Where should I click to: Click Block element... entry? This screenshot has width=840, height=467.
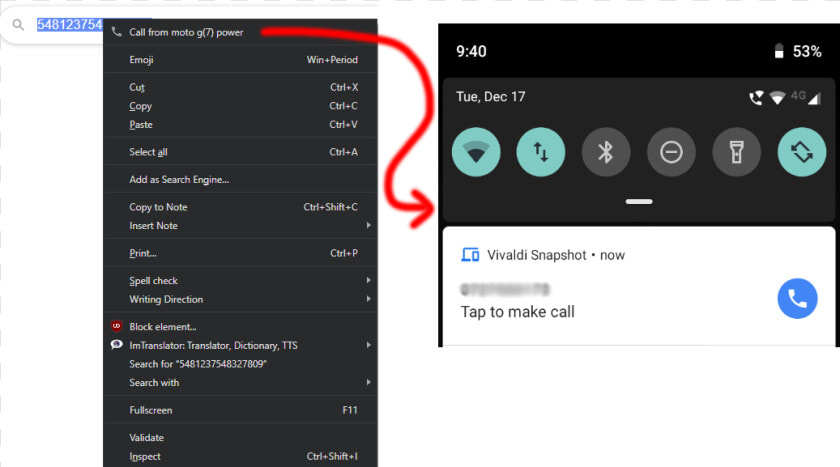point(240,326)
